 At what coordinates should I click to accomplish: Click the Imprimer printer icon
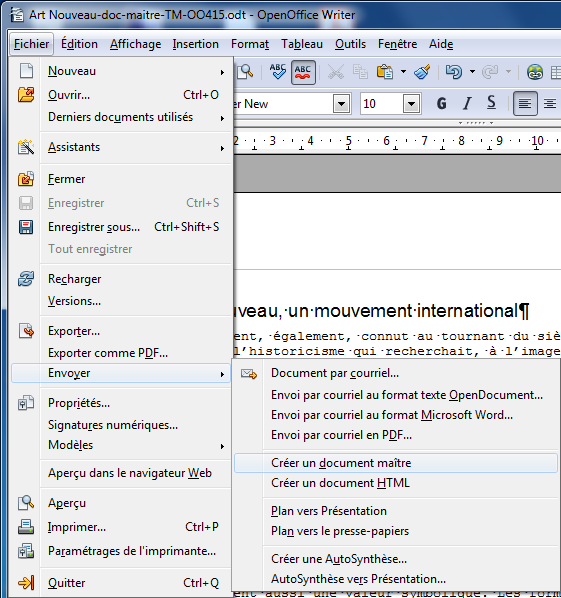[x=26, y=527]
